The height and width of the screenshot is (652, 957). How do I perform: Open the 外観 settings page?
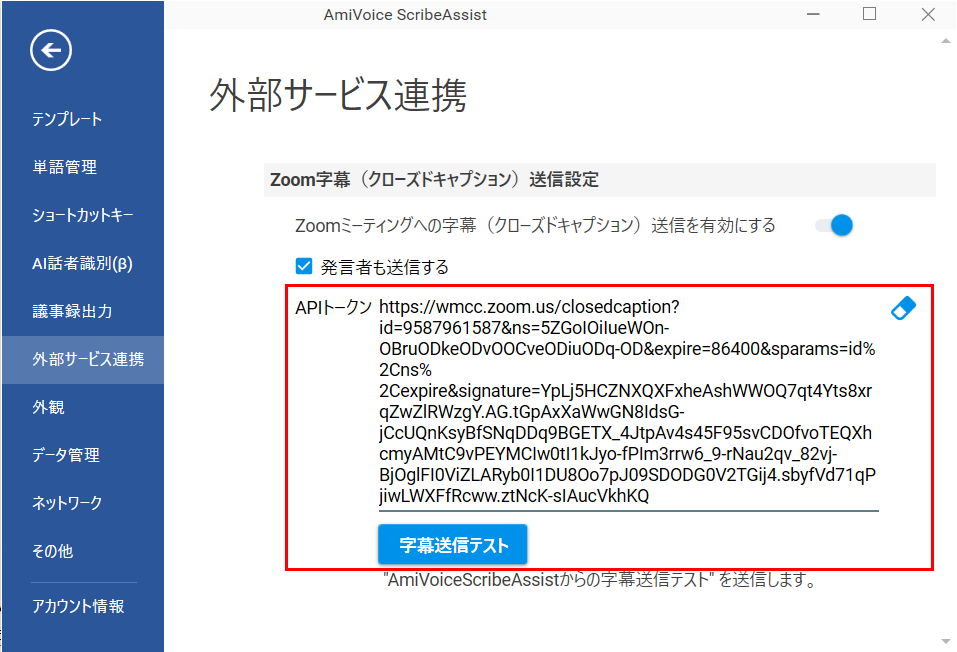pyautogui.click(x=83, y=407)
